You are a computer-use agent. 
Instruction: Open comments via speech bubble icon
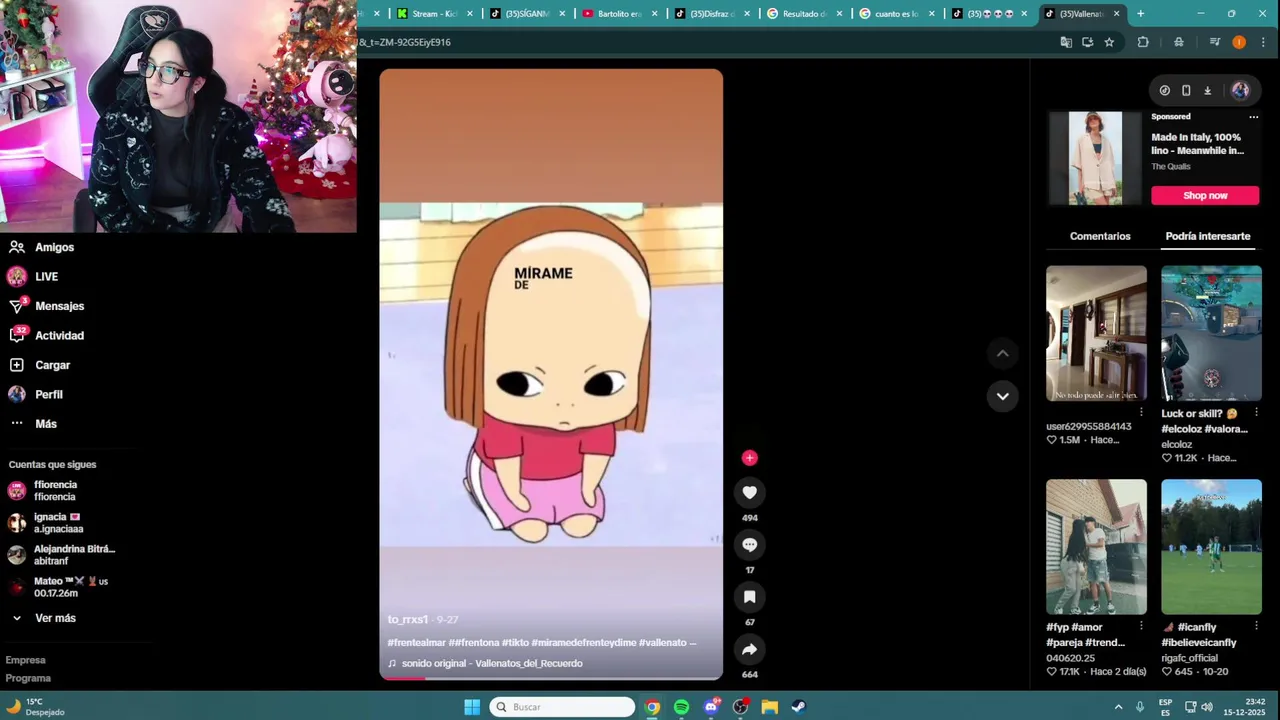tap(749, 545)
